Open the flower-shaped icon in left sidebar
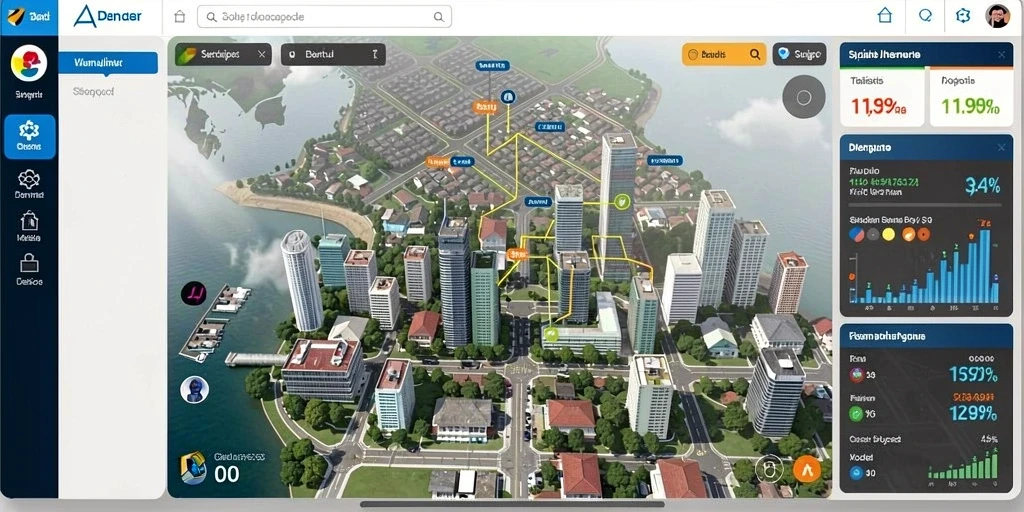 [x=29, y=179]
